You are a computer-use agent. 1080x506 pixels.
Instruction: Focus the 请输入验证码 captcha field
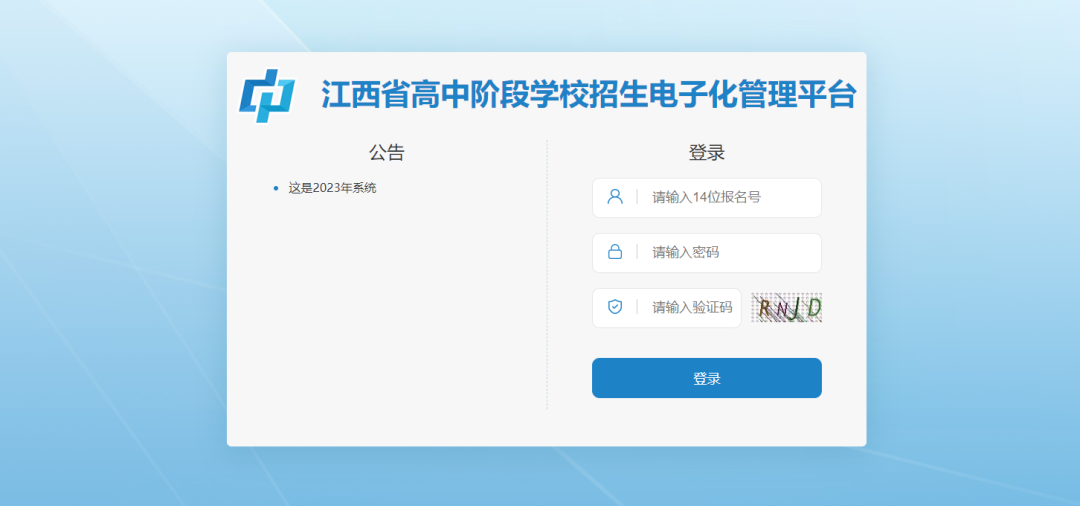tap(692, 308)
